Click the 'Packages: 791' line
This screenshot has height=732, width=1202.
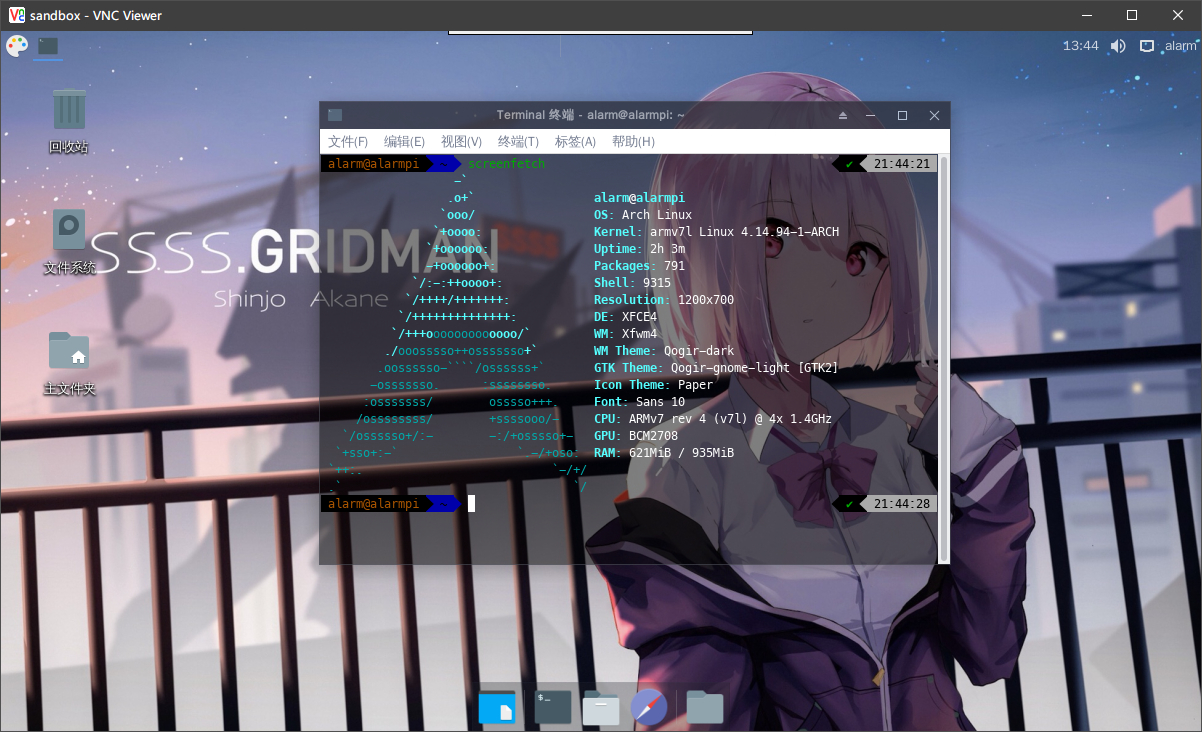coord(639,266)
